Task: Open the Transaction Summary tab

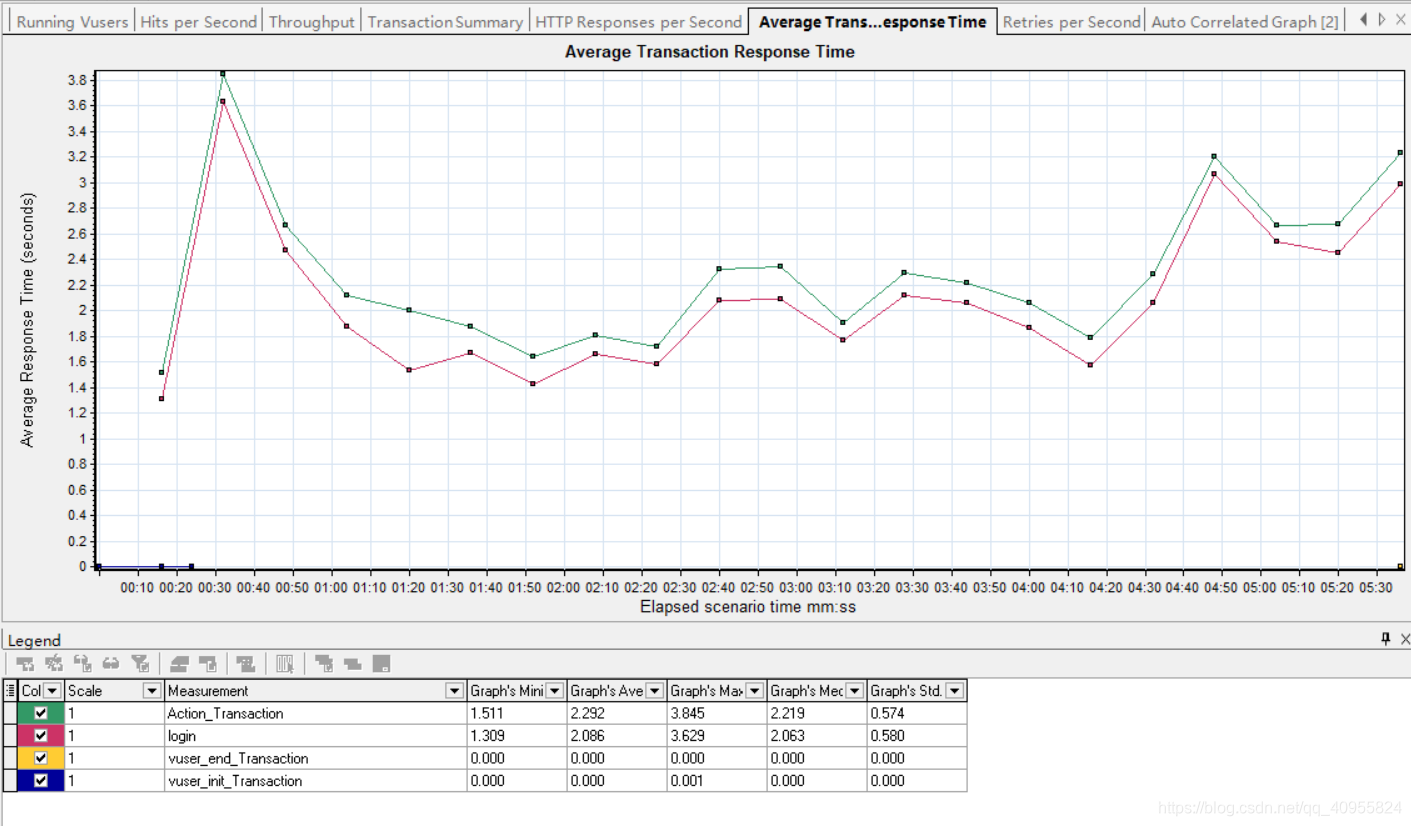Action: (445, 21)
